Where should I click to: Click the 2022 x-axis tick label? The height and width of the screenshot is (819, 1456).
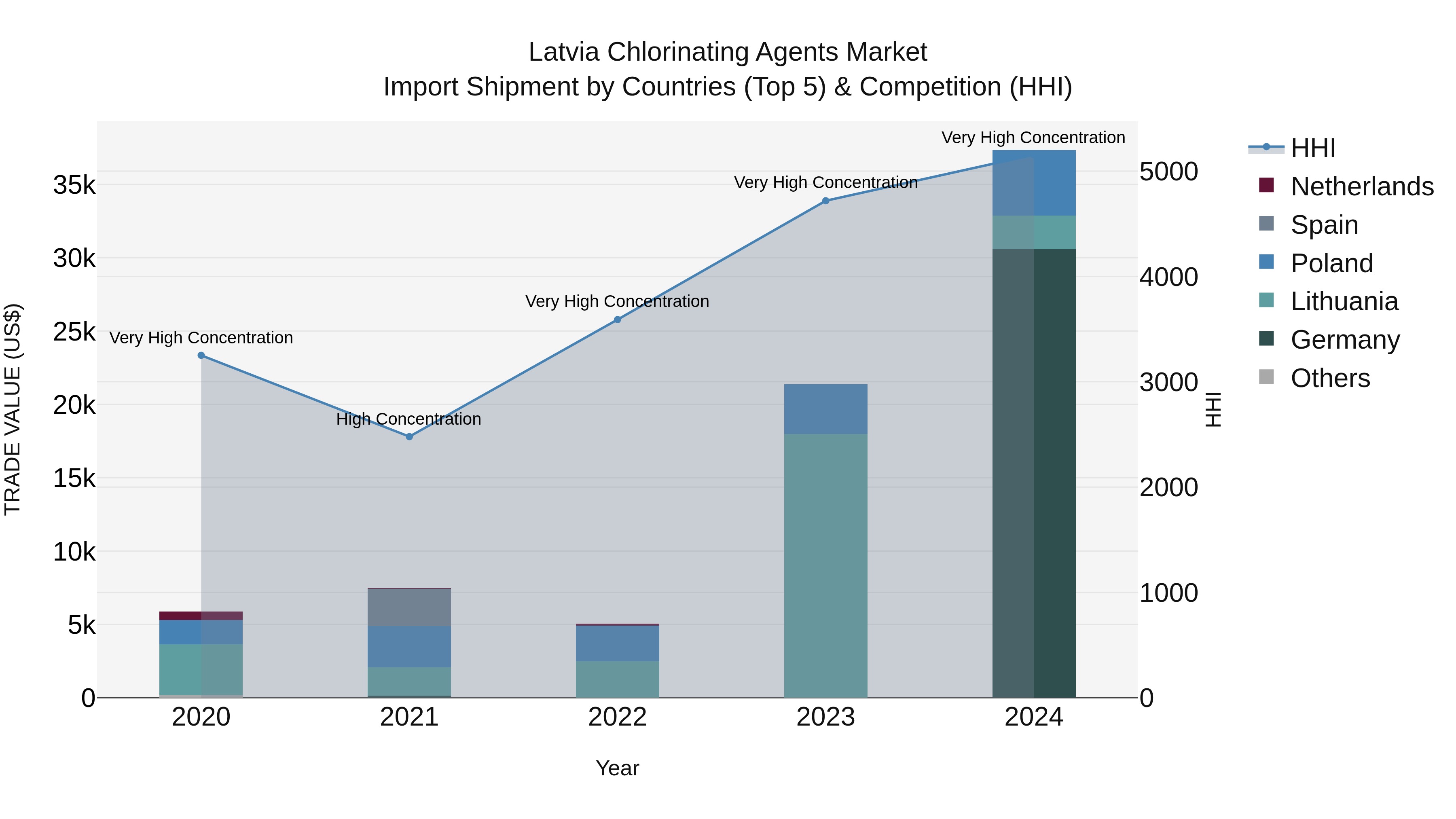(x=617, y=717)
